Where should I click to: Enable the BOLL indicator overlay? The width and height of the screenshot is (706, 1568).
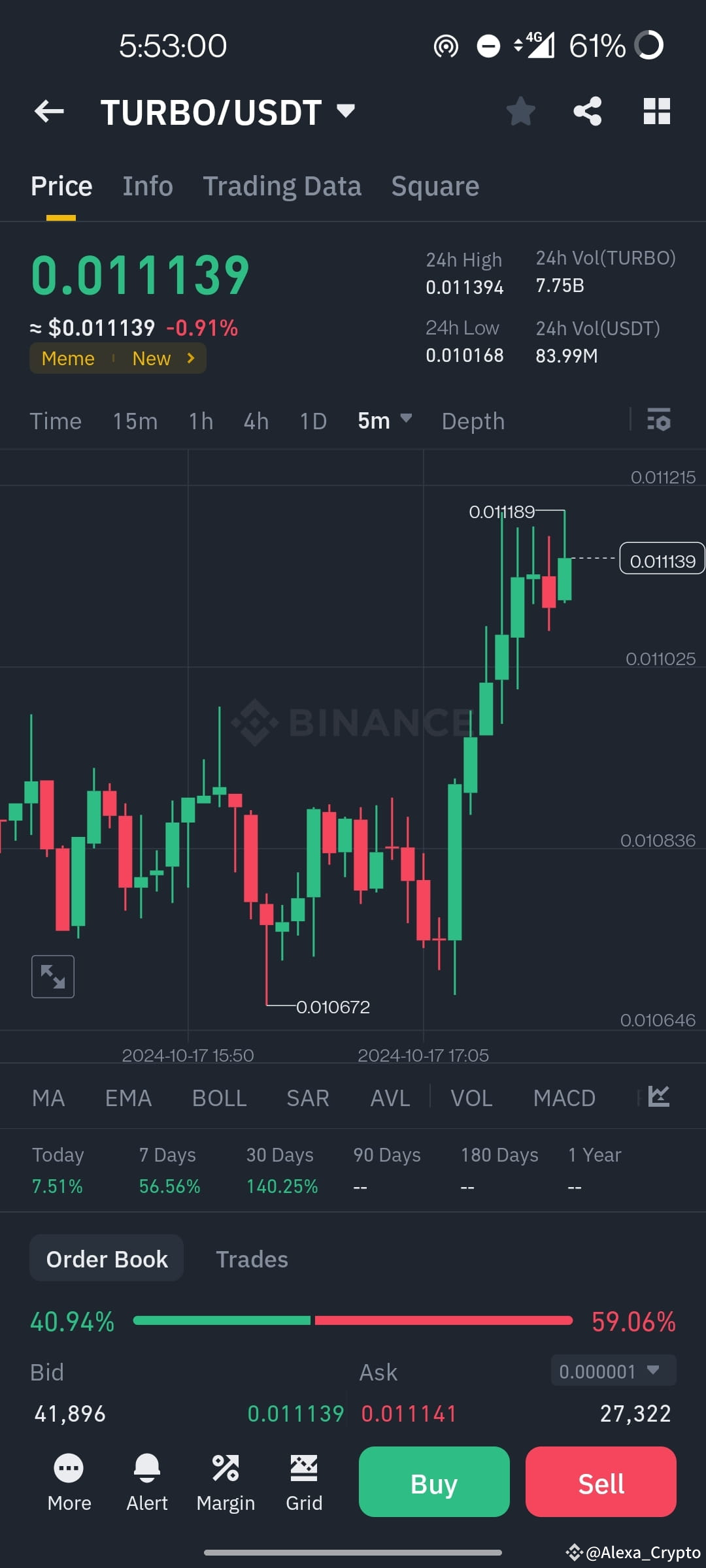point(219,1098)
